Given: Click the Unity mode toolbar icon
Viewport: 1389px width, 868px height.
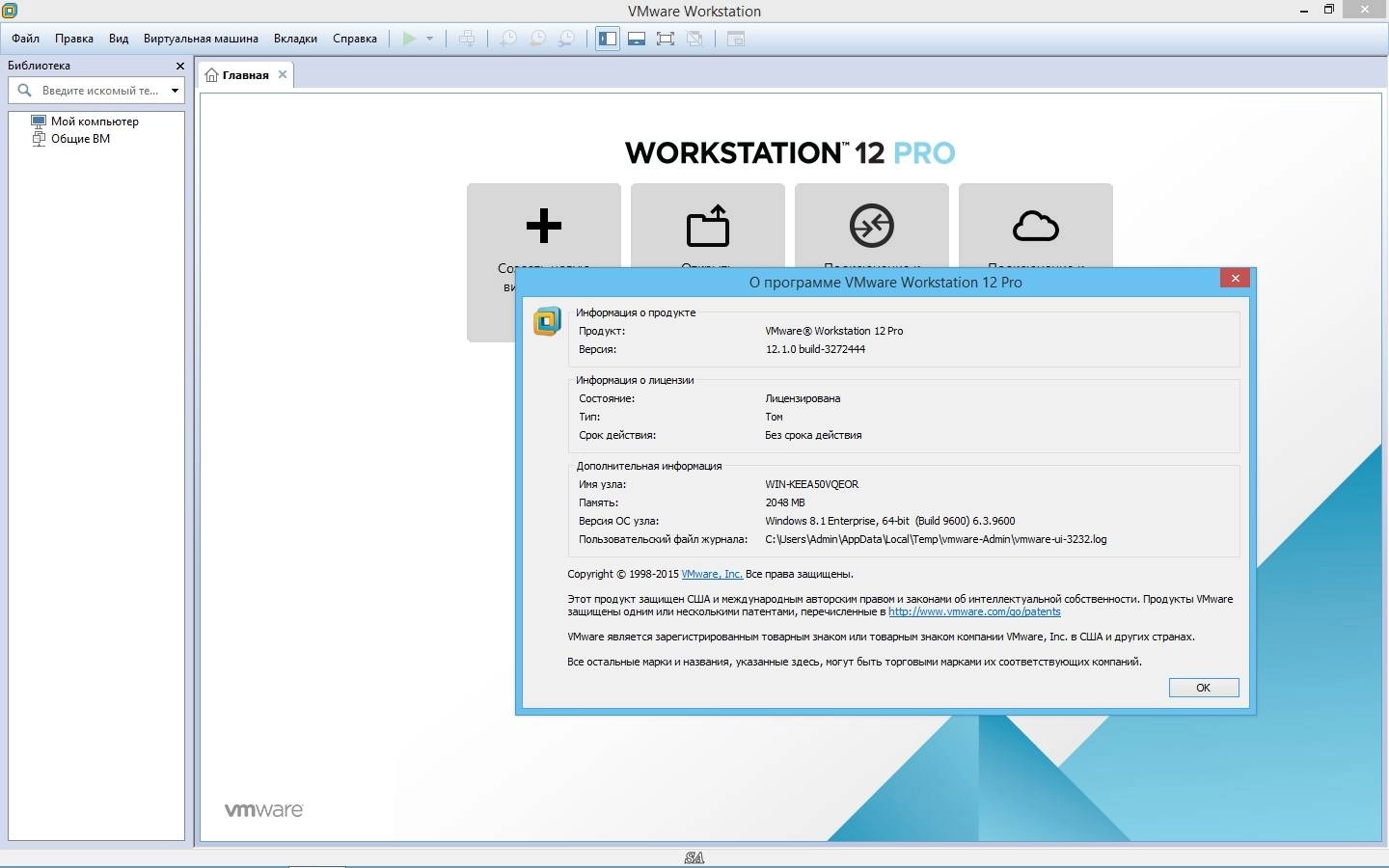Looking at the screenshot, I should [x=694, y=39].
